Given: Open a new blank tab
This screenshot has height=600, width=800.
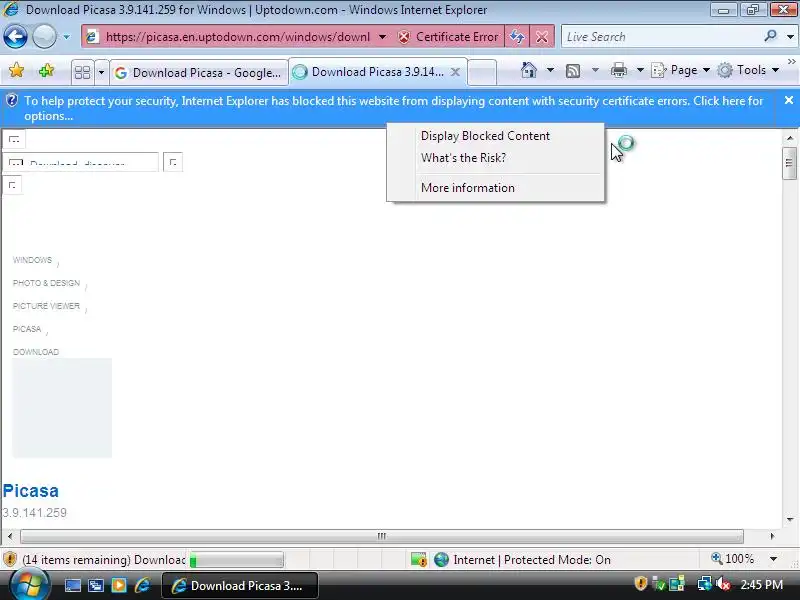Looking at the screenshot, I should click(482, 72).
